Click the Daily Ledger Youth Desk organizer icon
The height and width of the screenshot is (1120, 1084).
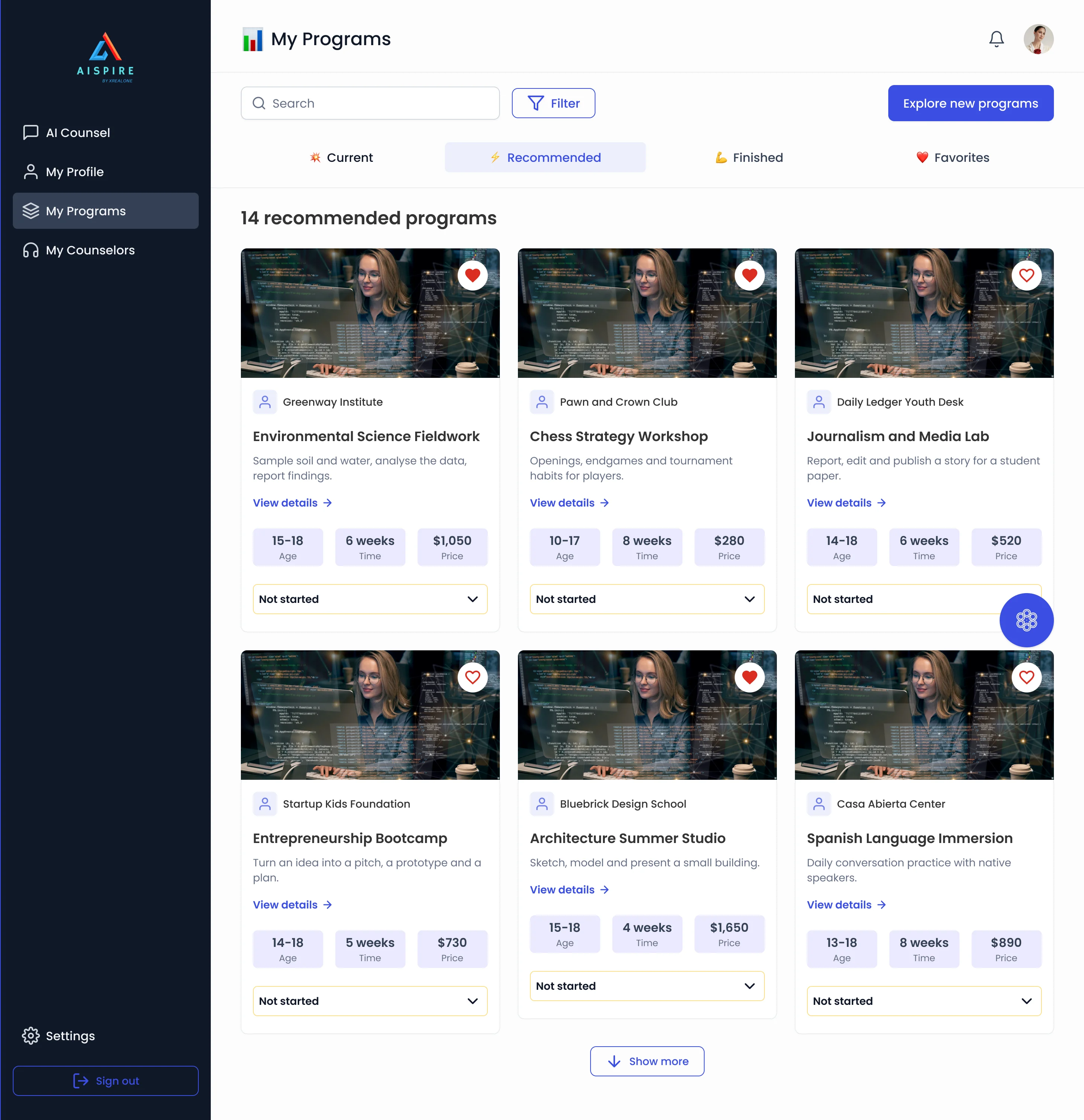tap(819, 402)
